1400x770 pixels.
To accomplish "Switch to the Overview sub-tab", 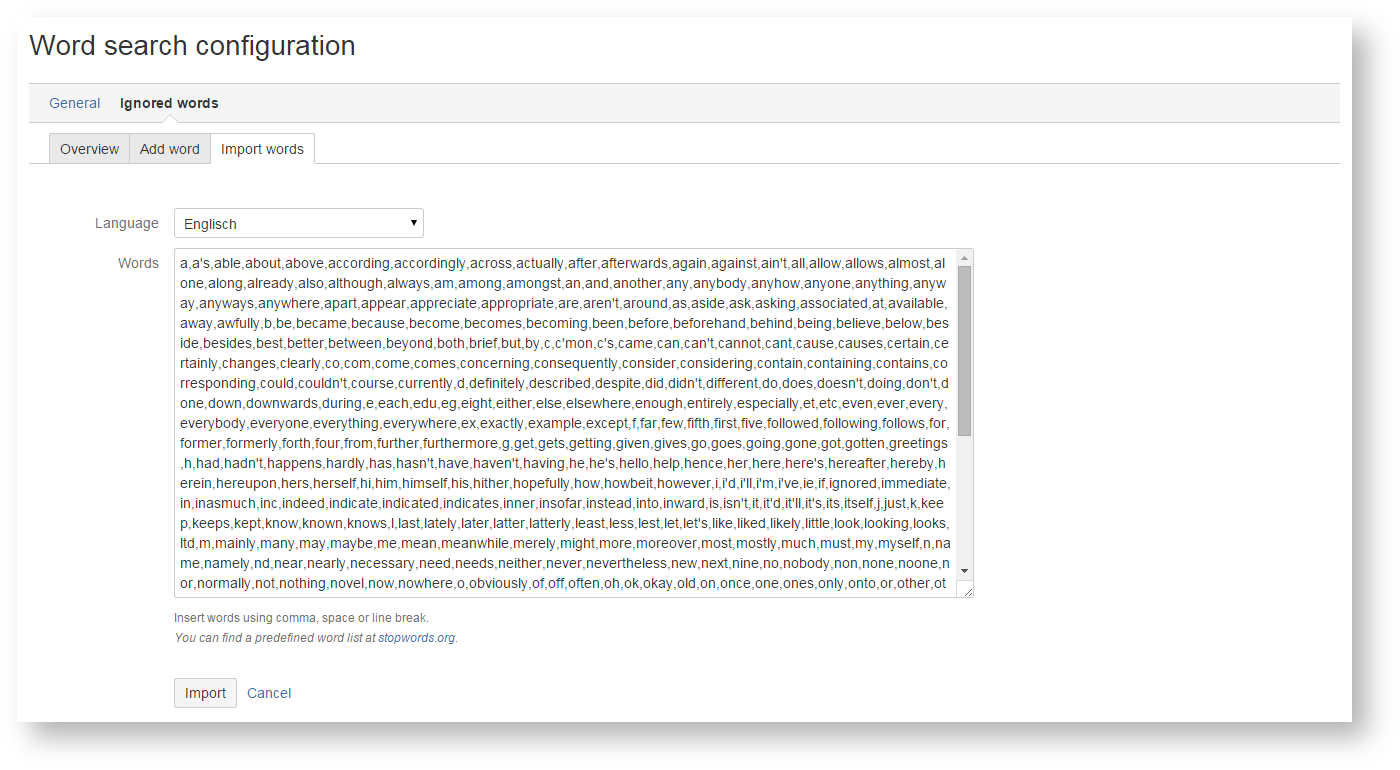I will pos(89,149).
